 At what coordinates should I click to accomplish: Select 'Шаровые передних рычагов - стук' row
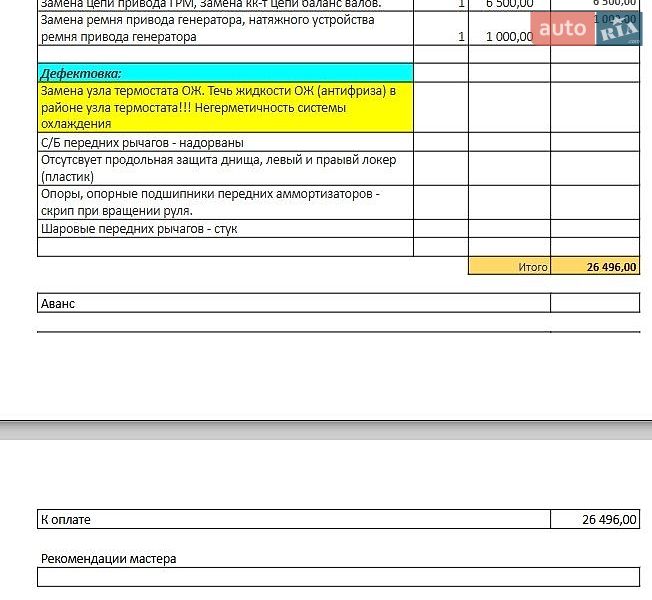(x=225, y=229)
